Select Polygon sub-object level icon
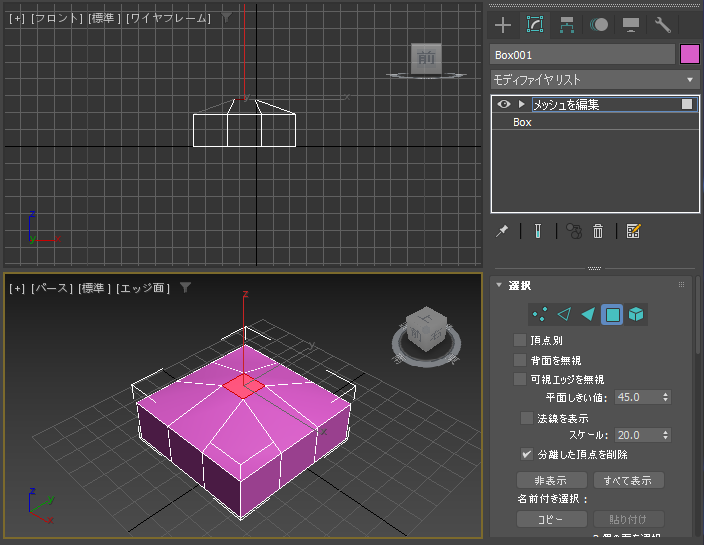Viewport: 704px width, 545px height. coord(612,314)
